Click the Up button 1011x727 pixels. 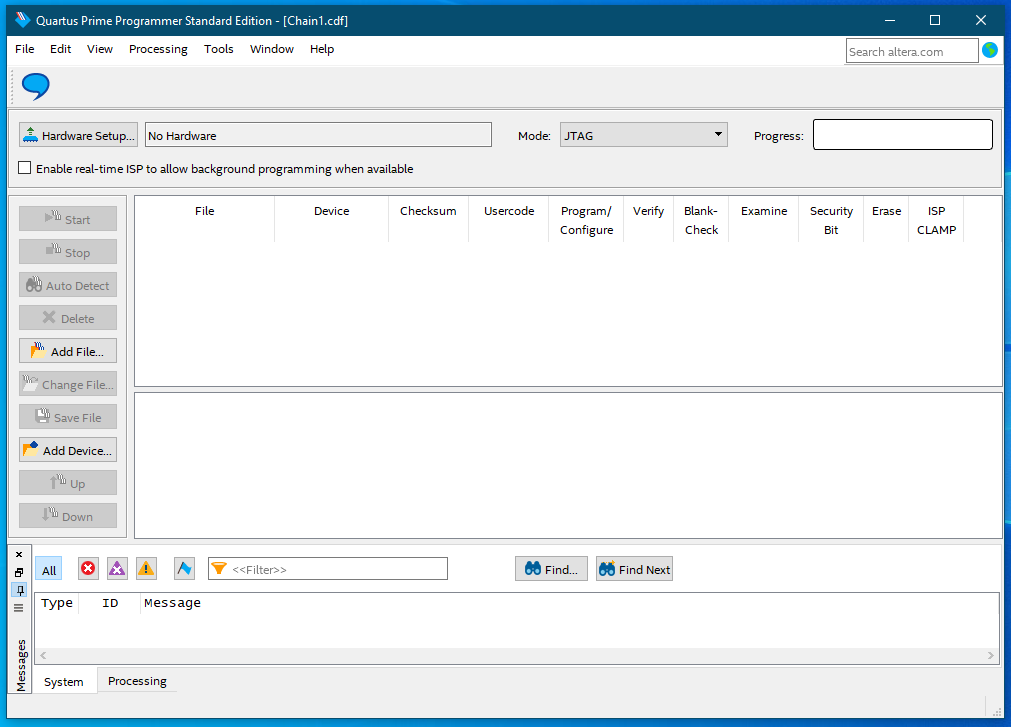click(x=68, y=483)
